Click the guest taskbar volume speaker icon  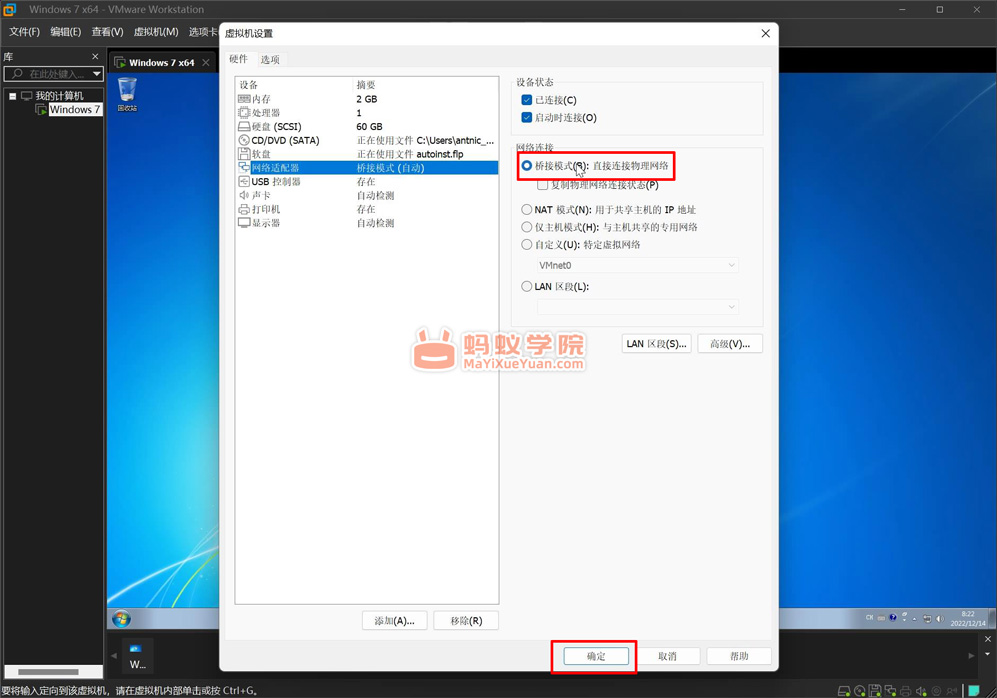pos(940,619)
